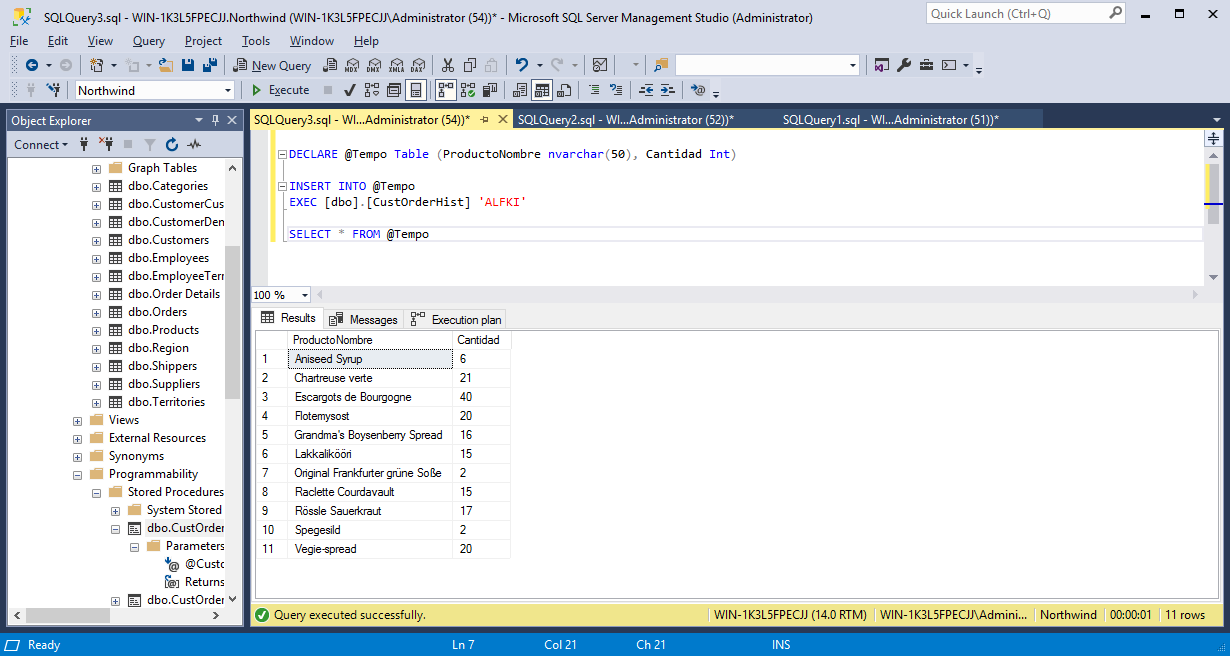Click the XMLA query icon
The image size is (1230, 656).
[x=396, y=65]
